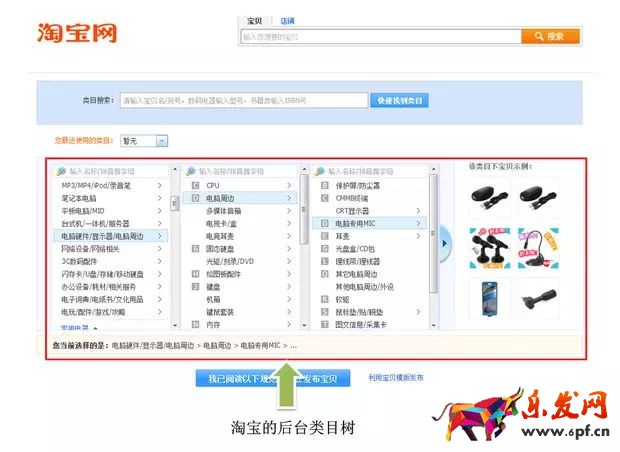Click the Taobao logo

click(78, 32)
